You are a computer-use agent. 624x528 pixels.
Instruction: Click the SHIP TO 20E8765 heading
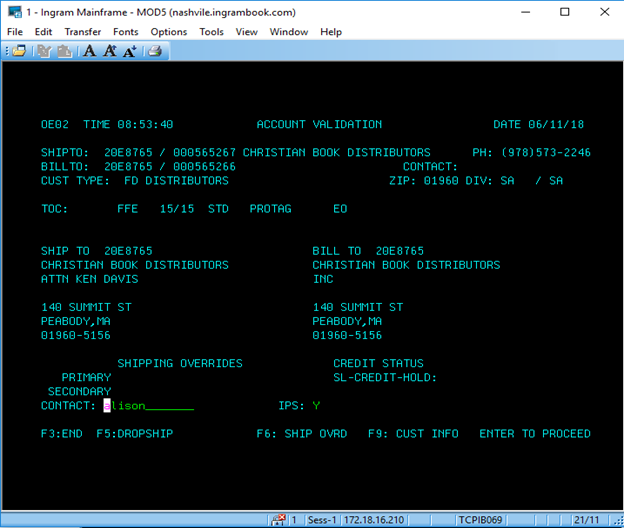(97, 251)
